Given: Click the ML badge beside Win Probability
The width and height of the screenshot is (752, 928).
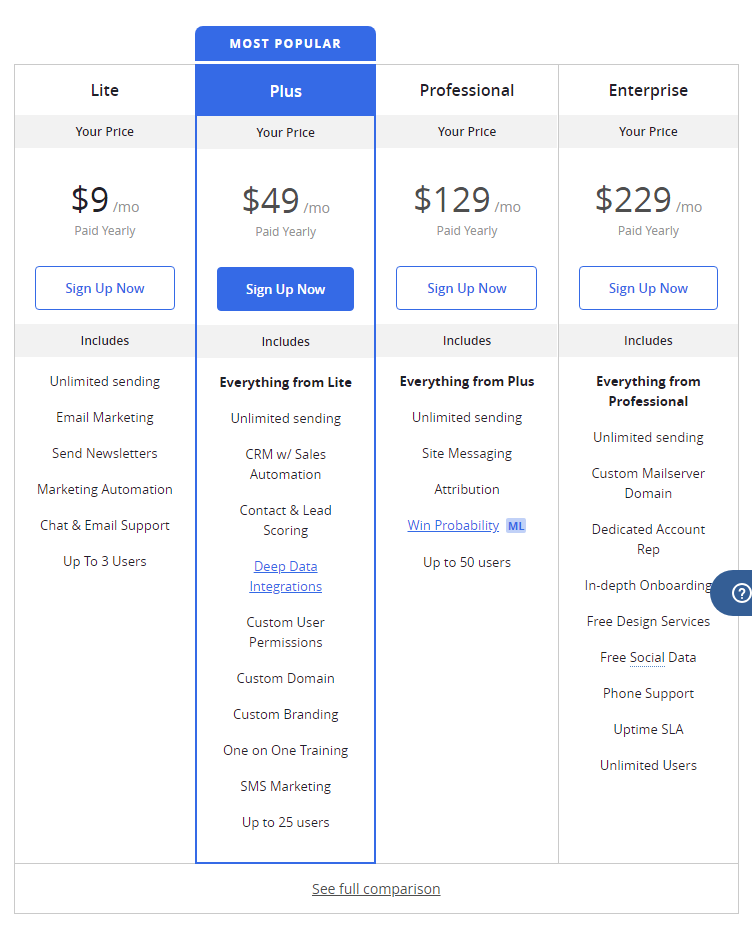Looking at the screenshot, I should pos(516,526).
